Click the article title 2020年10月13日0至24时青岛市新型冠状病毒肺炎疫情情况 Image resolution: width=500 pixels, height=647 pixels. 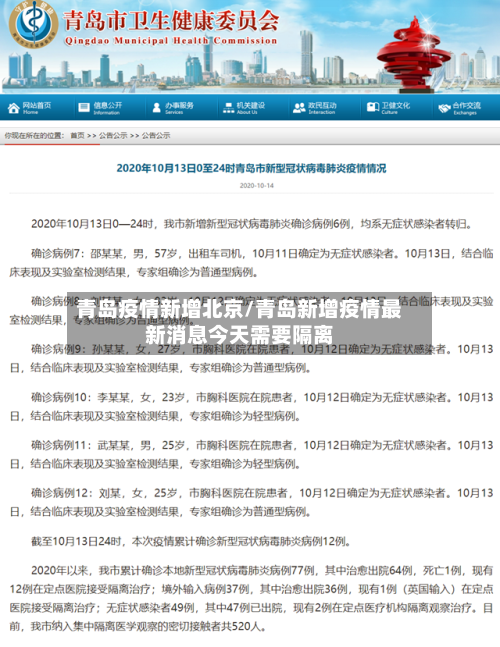pos(251,168)
